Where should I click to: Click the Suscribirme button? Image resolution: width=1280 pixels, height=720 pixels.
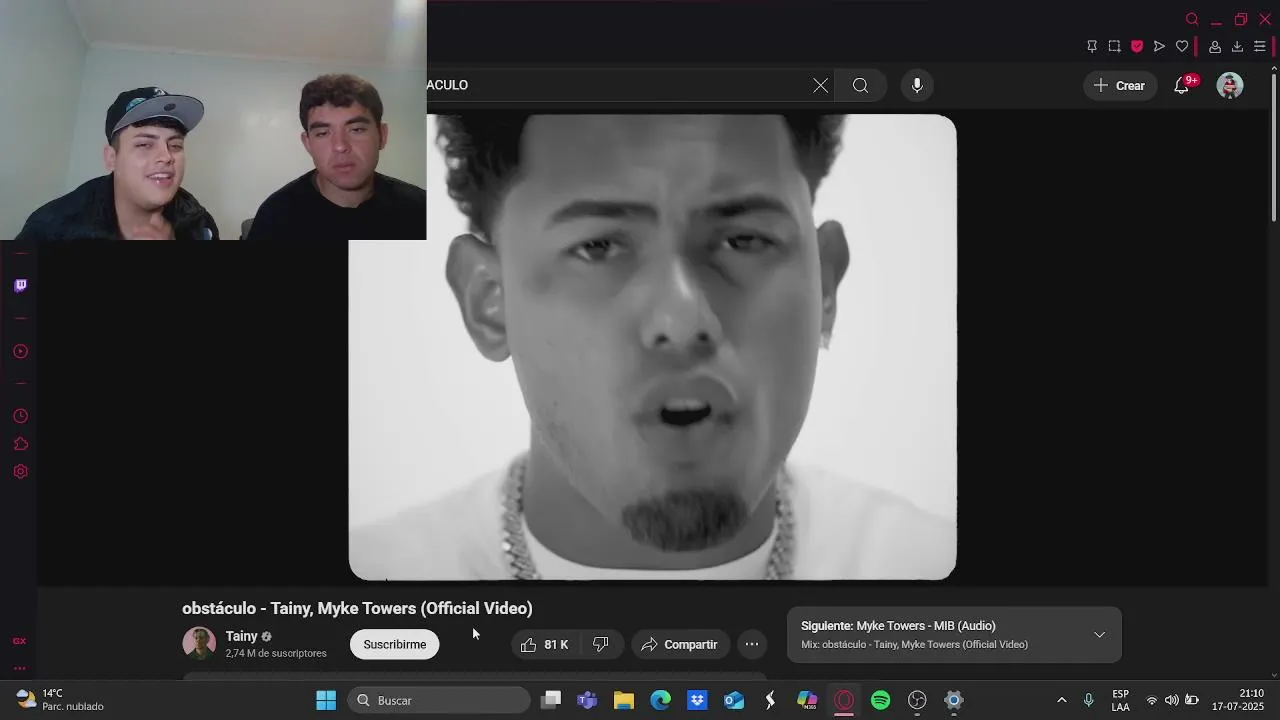click(x=394, y=645)
